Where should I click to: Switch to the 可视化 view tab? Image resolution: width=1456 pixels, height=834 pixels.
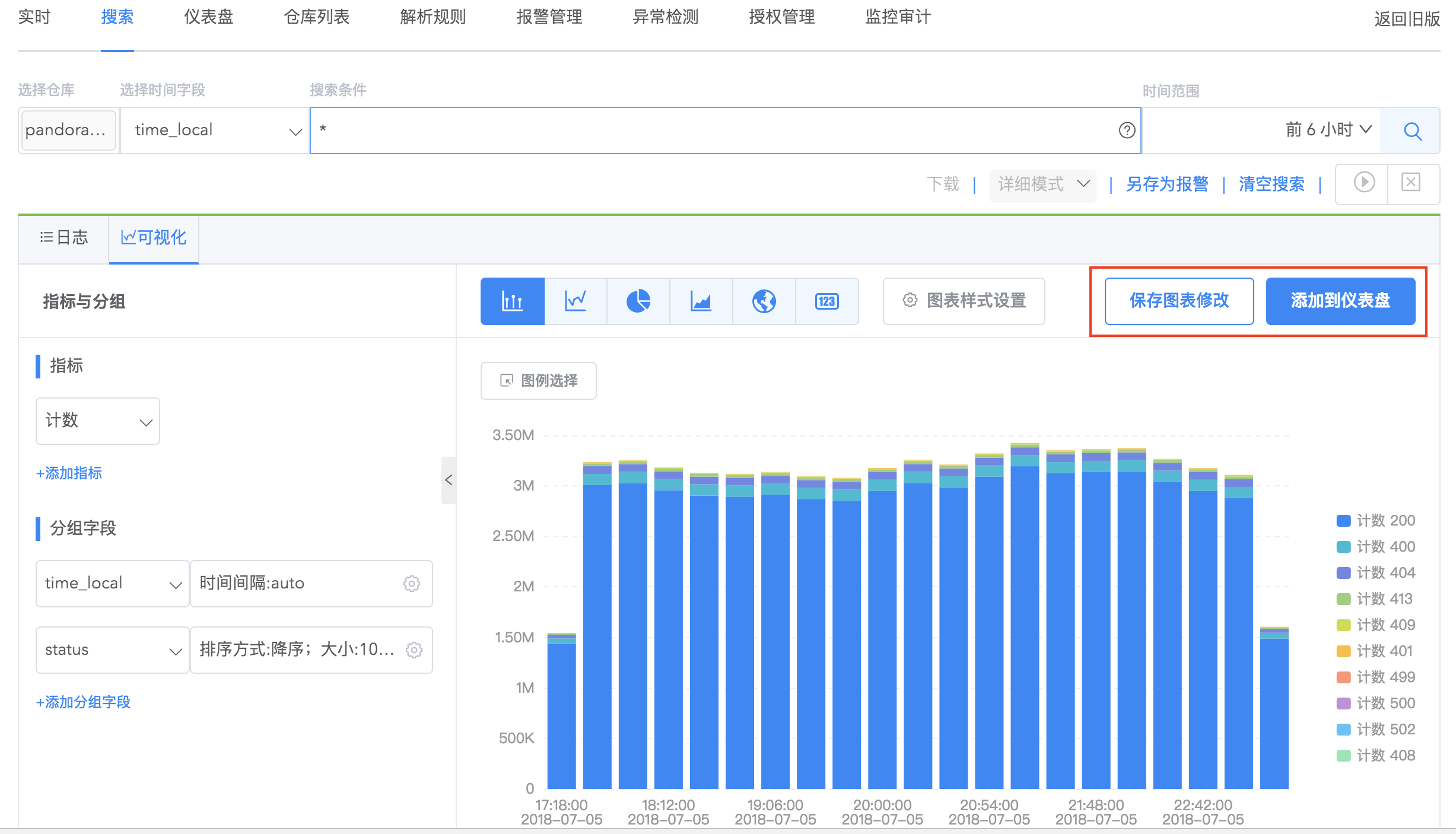click(154, 238)
